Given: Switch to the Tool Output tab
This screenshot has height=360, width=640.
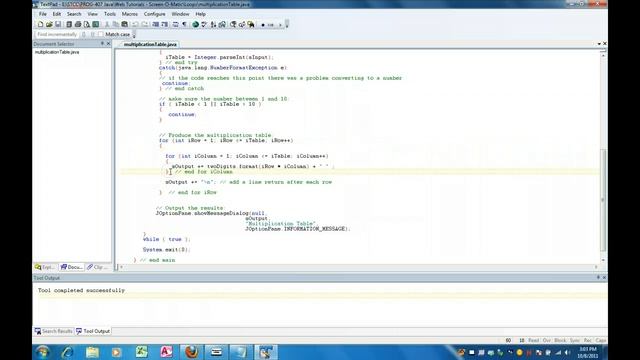Looking at the screenshot, I should [x=93, y=331].
